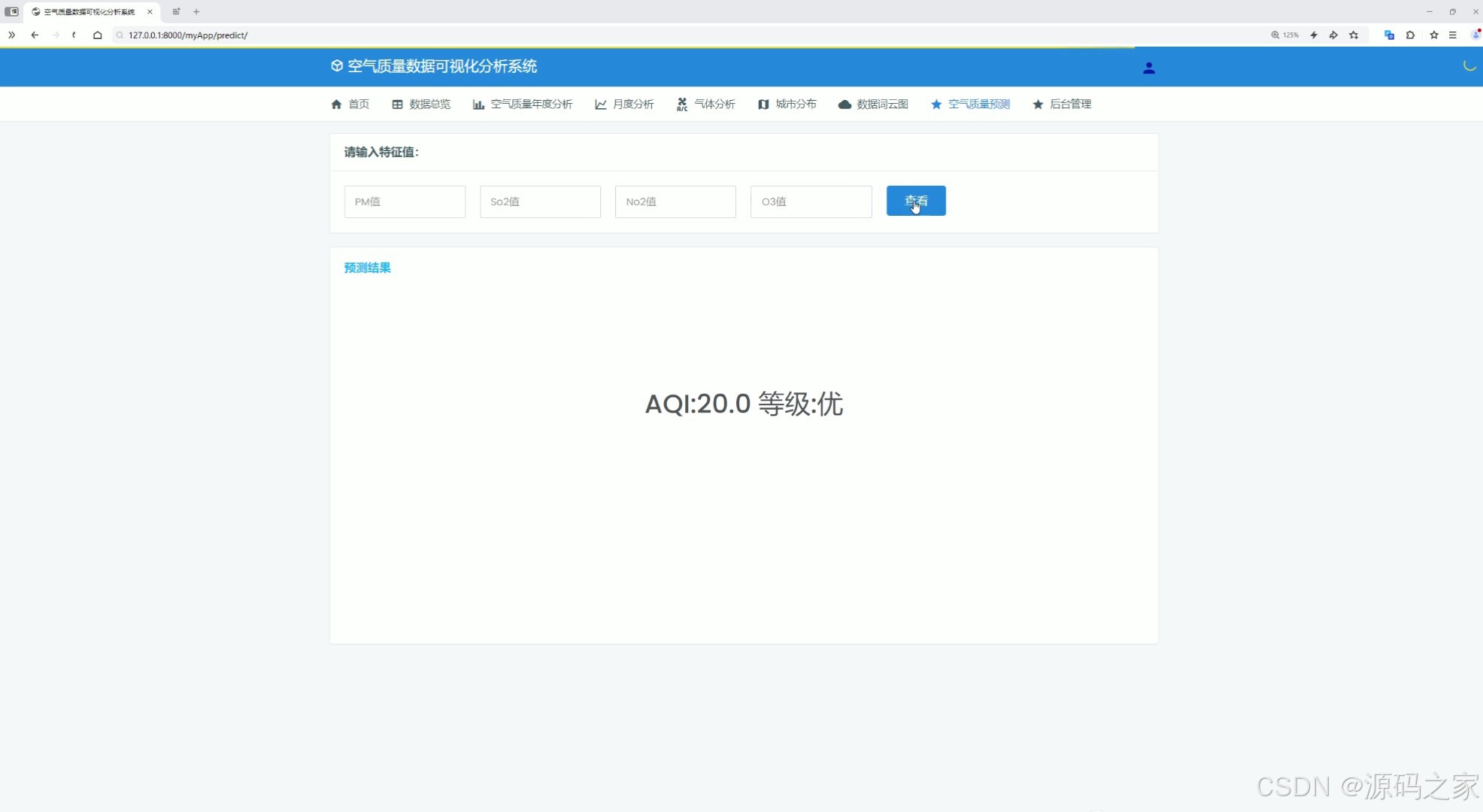Click the table grid icon next to 数据总览
Screen dimensions: 1483x812
pyautogui.click(x=398, y=105)
